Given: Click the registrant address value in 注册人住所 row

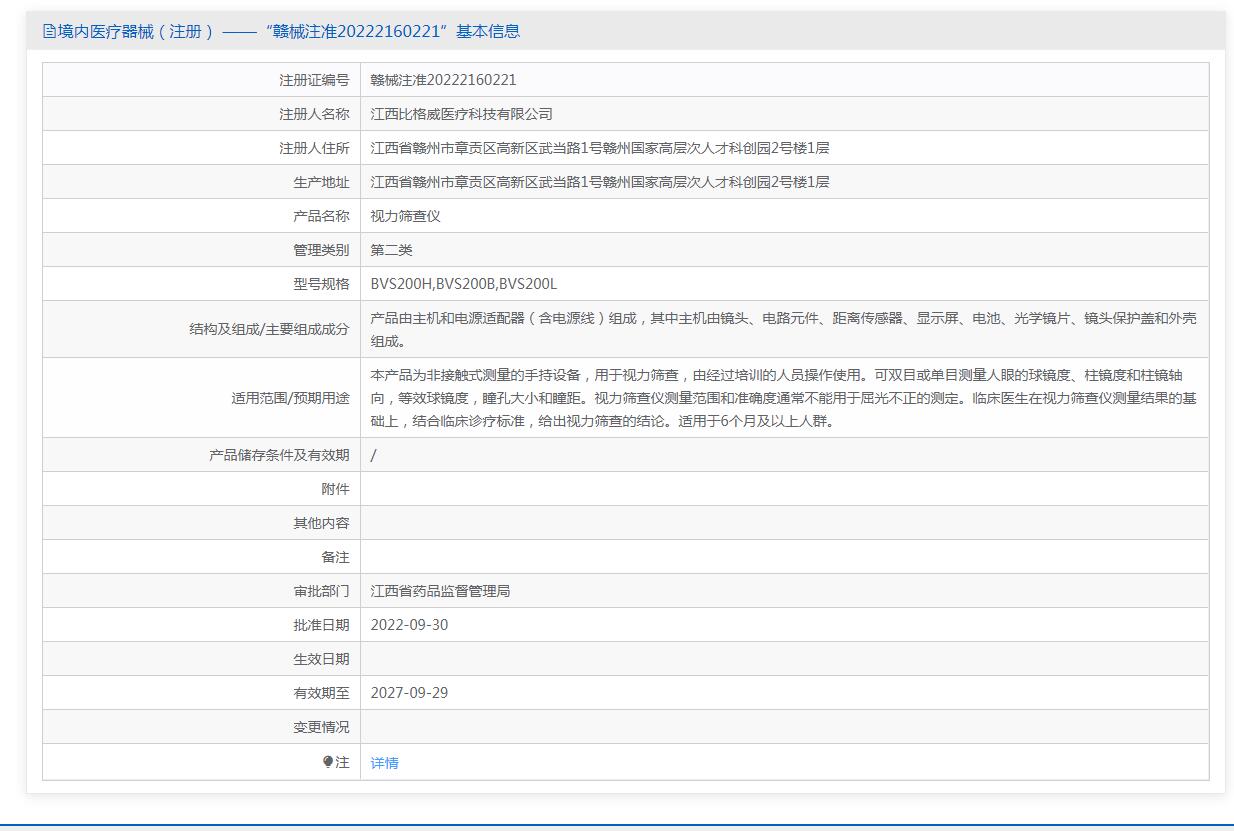Looking at the screenshot, I should click(x=599, y=148).
